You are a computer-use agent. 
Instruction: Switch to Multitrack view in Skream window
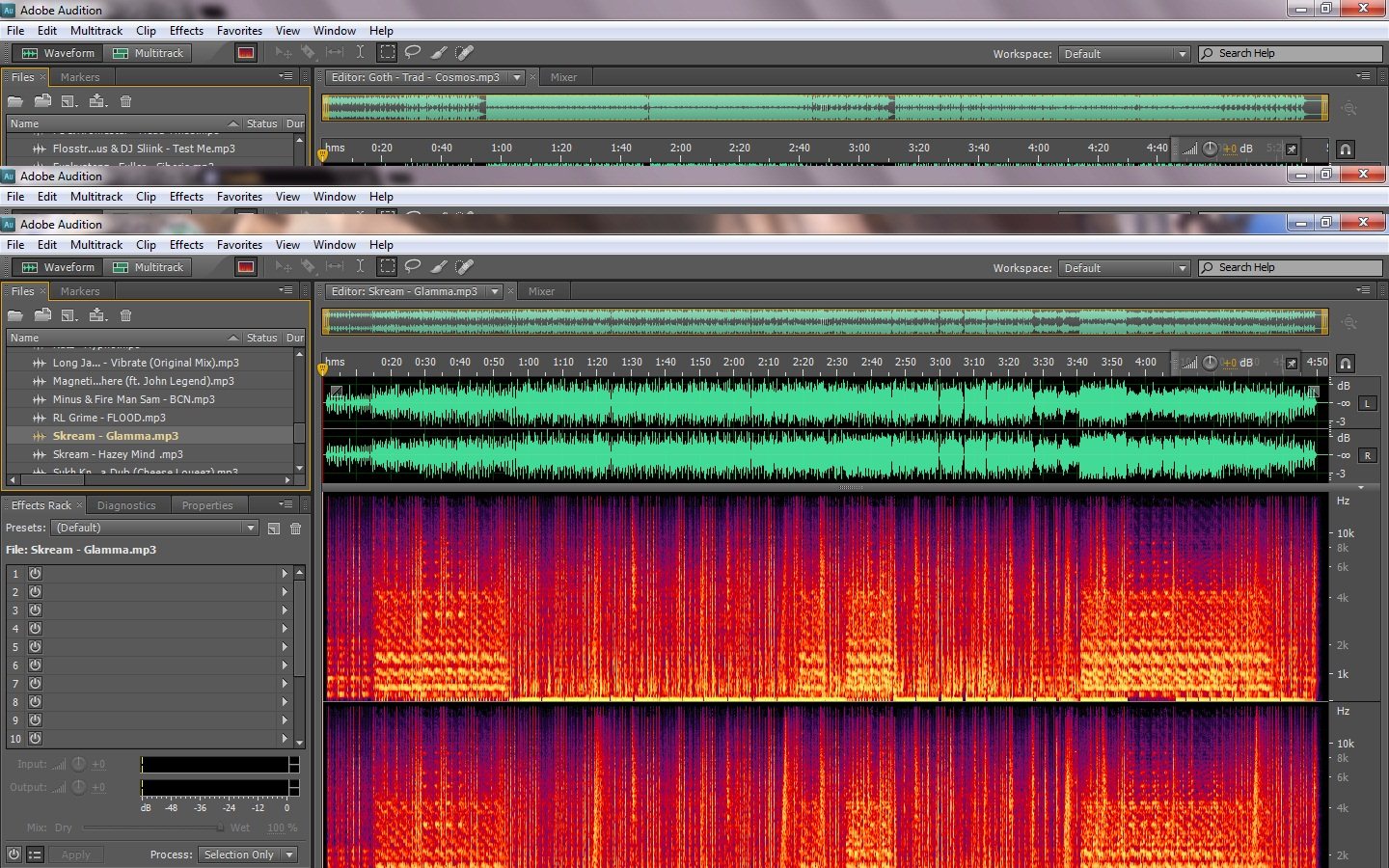149,267
